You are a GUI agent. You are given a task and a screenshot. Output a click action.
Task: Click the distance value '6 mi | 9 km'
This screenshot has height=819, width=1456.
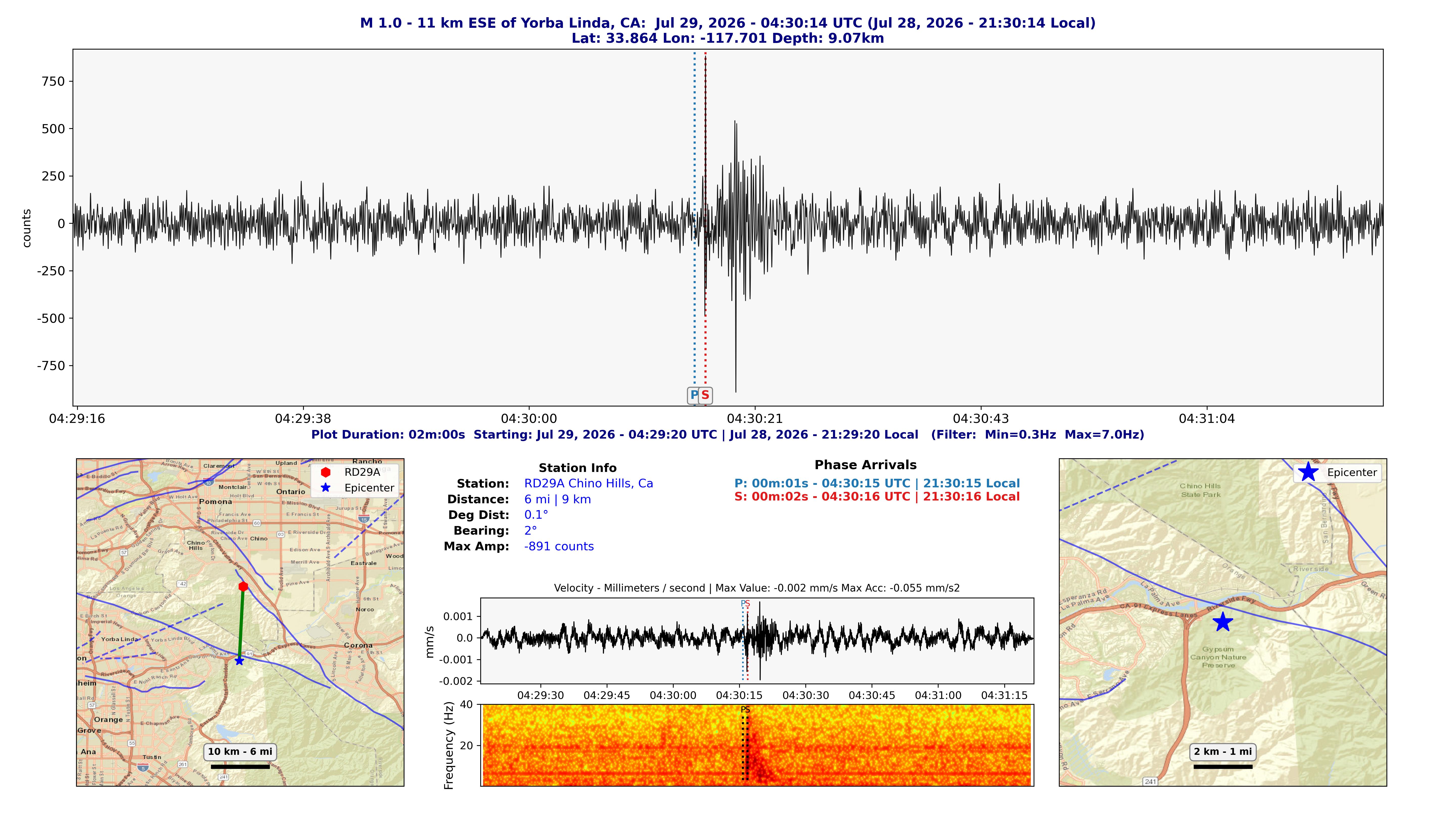557,500
